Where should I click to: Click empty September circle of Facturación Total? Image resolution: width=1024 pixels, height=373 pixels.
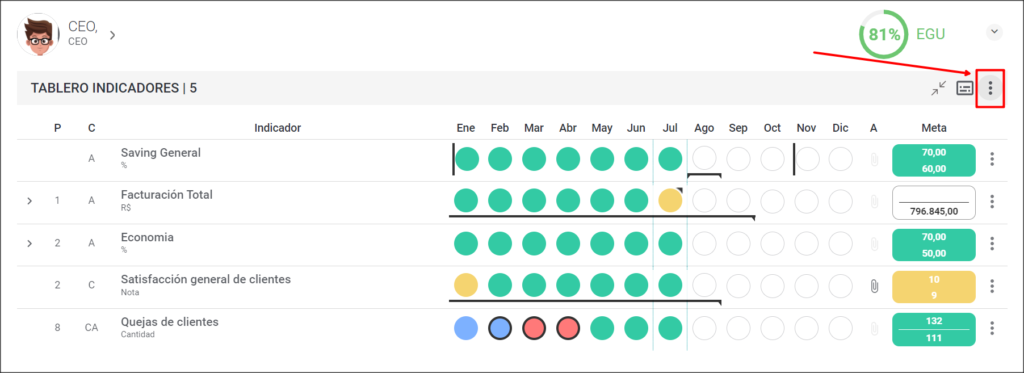click(739, 201)
